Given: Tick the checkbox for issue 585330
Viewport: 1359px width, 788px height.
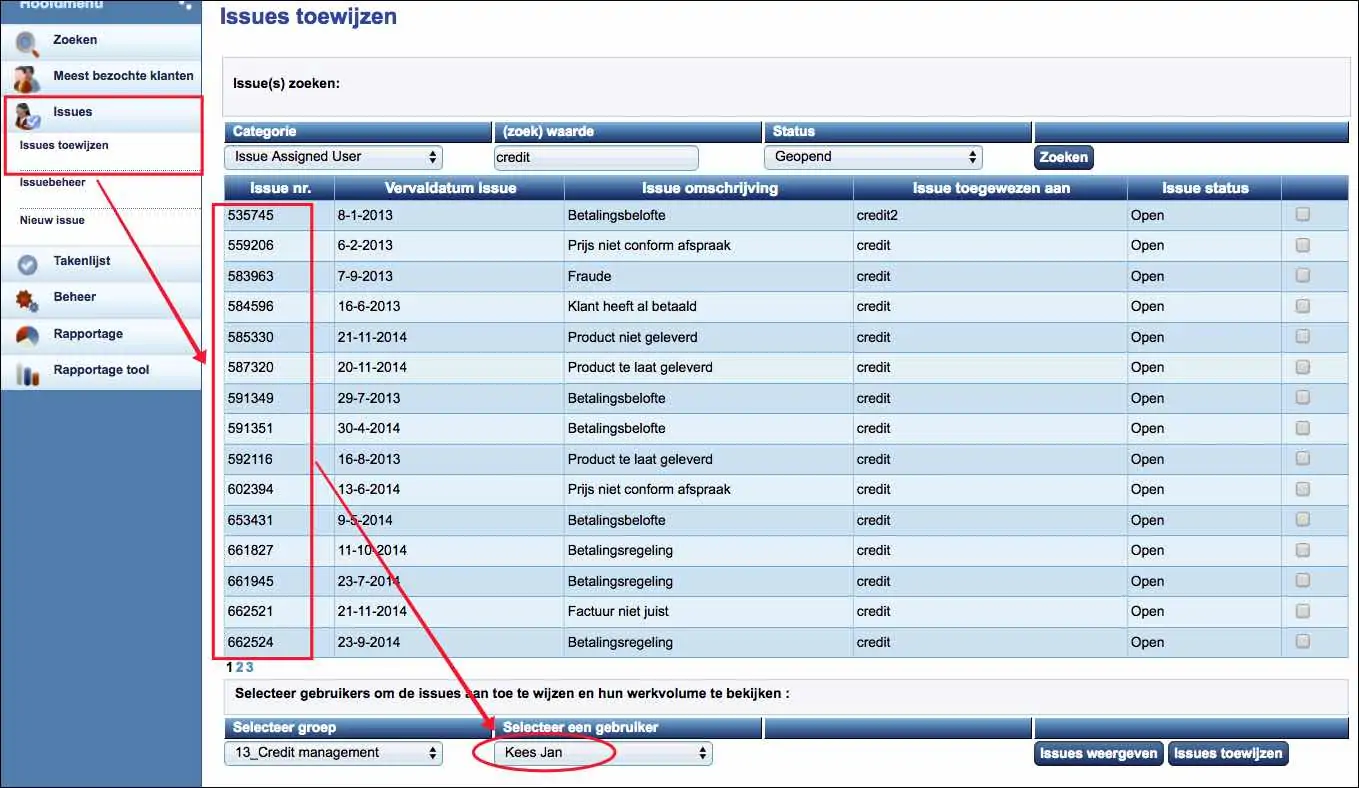Looking at the screenshot, I should pos(1302,336).
